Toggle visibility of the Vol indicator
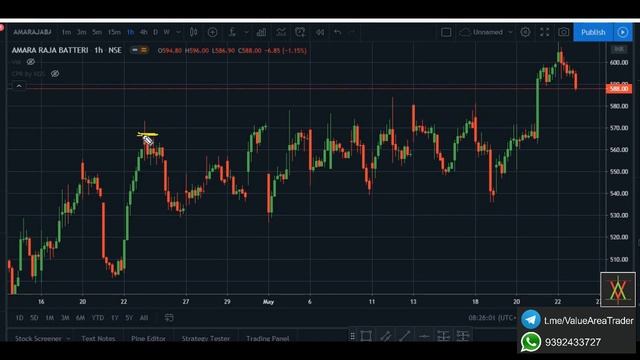The image size is (640, 360). click(31, 62)
